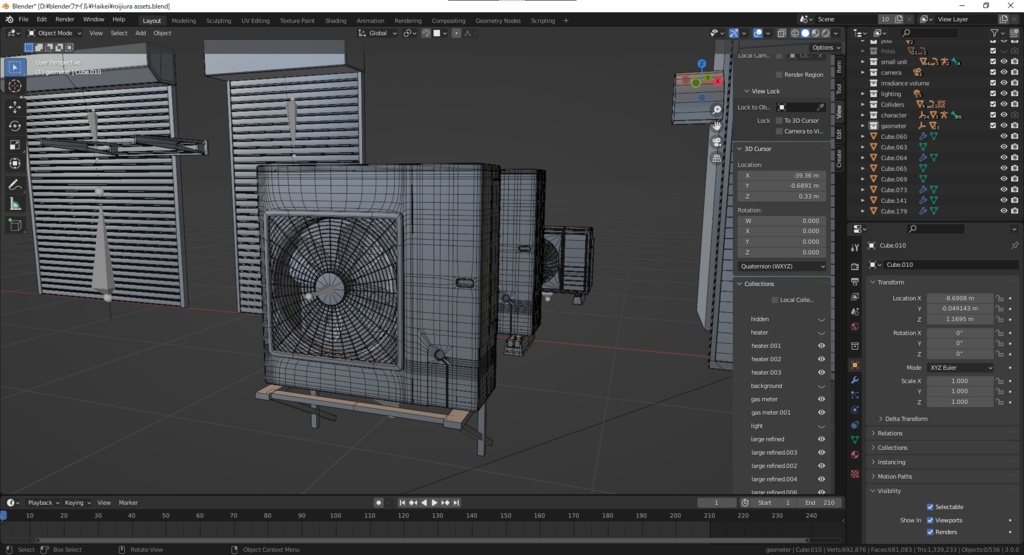Expand the Motion Paths panel
The image size is (1024, 555).
click(893, 476)
